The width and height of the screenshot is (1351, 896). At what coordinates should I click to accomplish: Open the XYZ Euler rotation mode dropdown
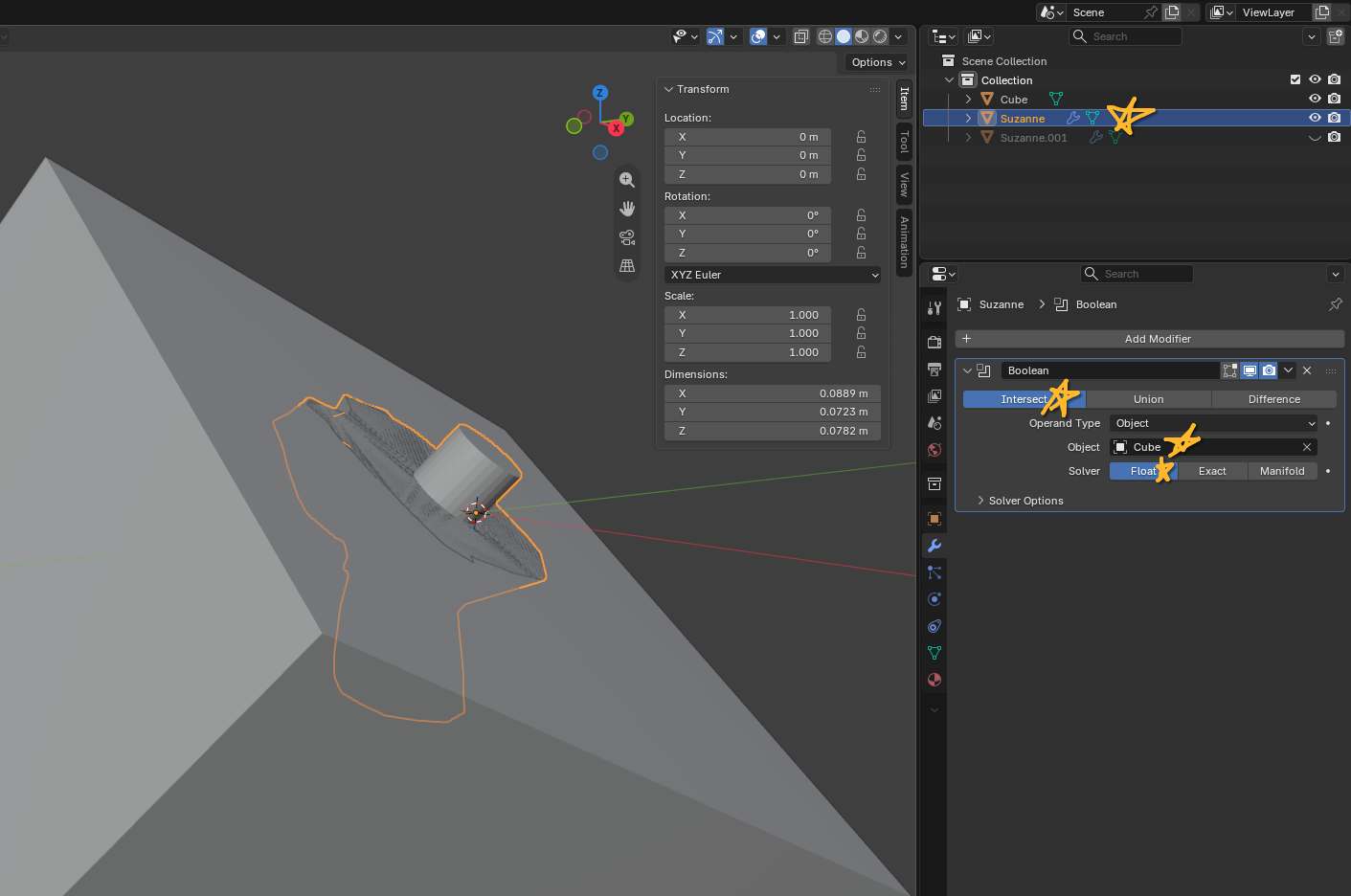[773, 275]
